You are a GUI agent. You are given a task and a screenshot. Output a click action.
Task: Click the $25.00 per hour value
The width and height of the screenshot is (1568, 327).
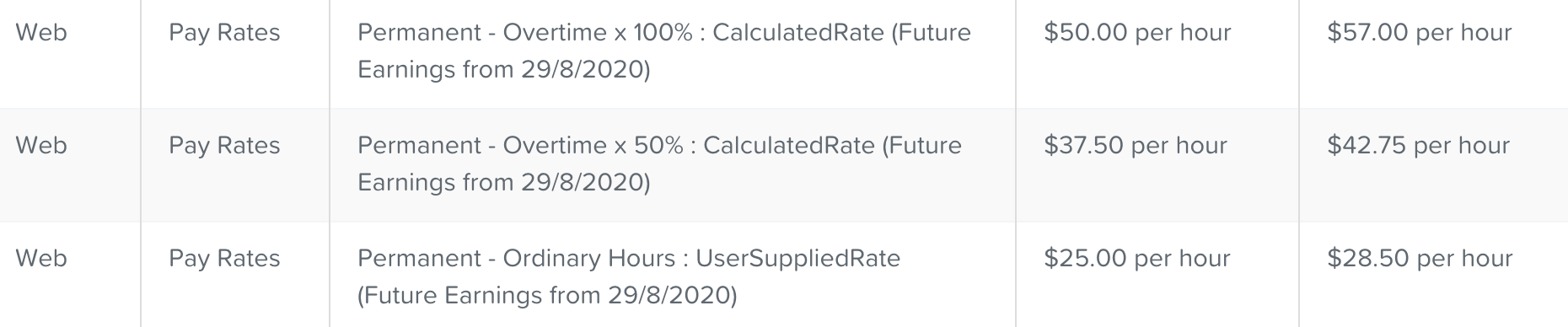1137,259
